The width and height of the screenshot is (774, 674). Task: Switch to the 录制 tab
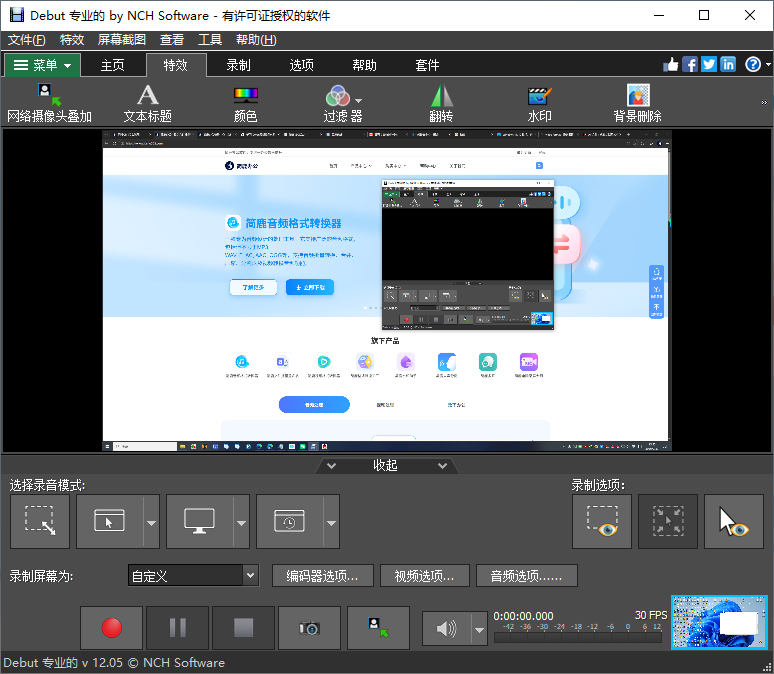click(238, 65)
